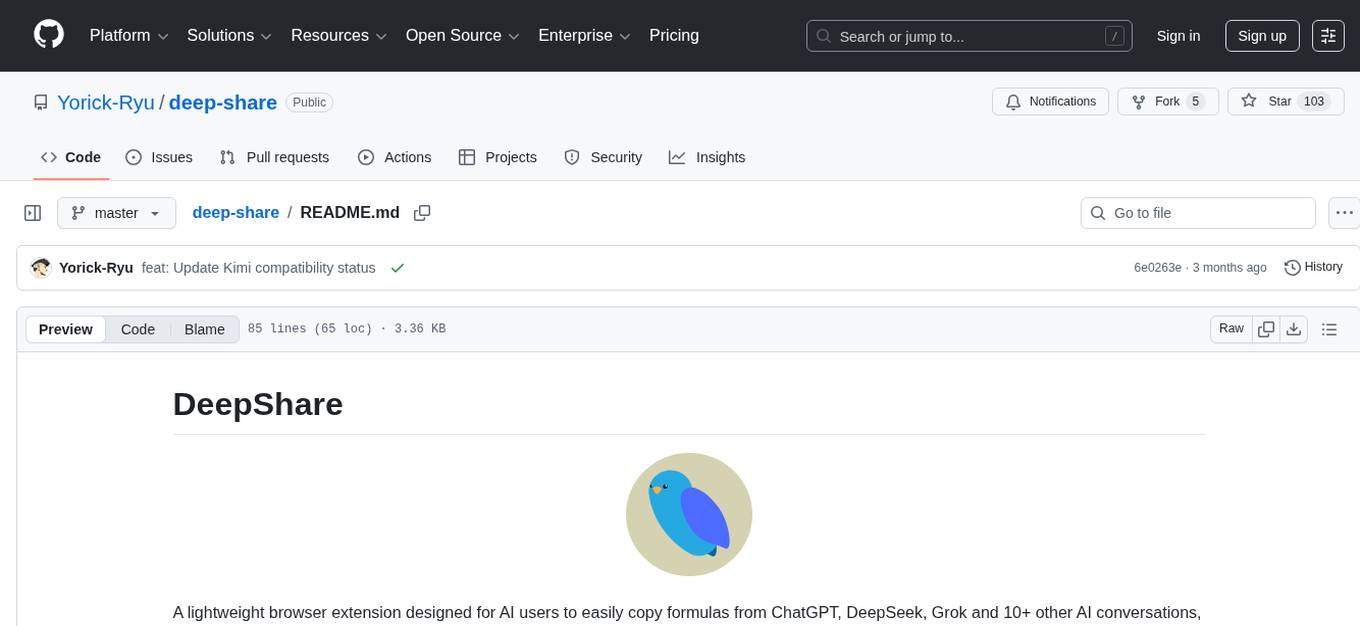
Task: Copy the README.md file path
Action: [421, 212]
